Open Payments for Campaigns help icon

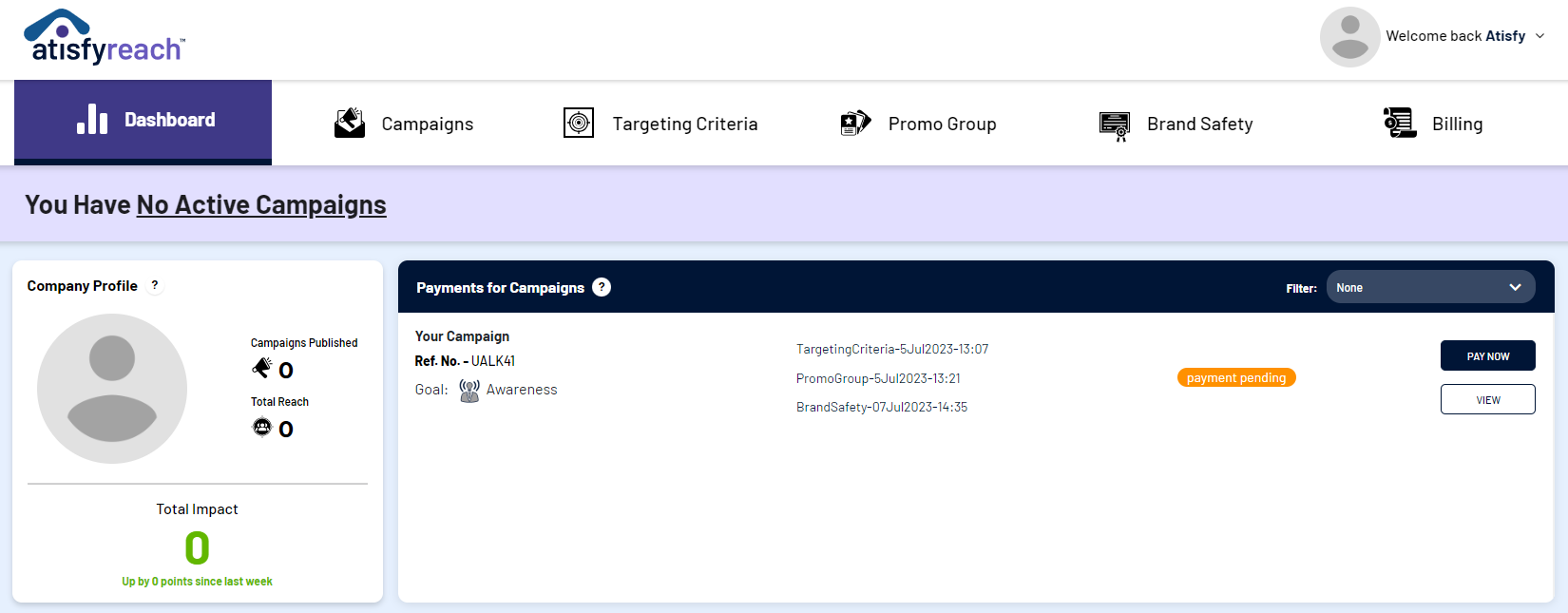point(602,287)
